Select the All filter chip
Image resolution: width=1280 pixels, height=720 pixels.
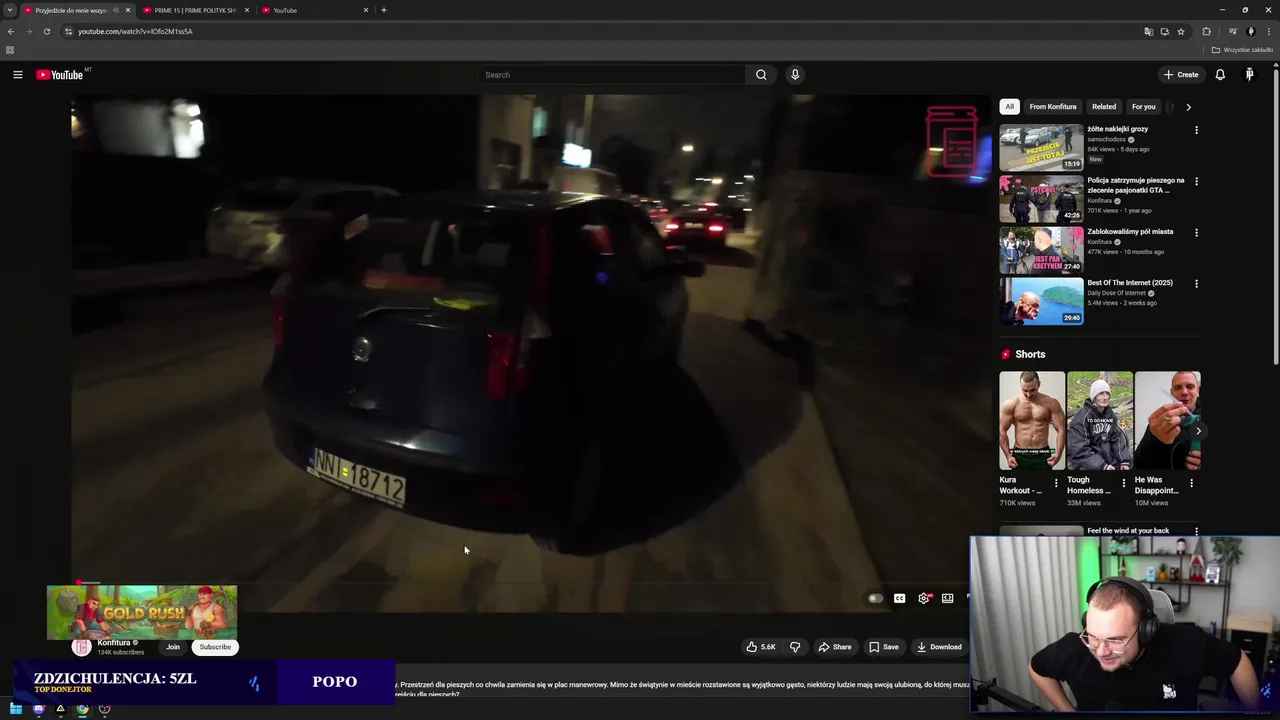(1009, 107)
